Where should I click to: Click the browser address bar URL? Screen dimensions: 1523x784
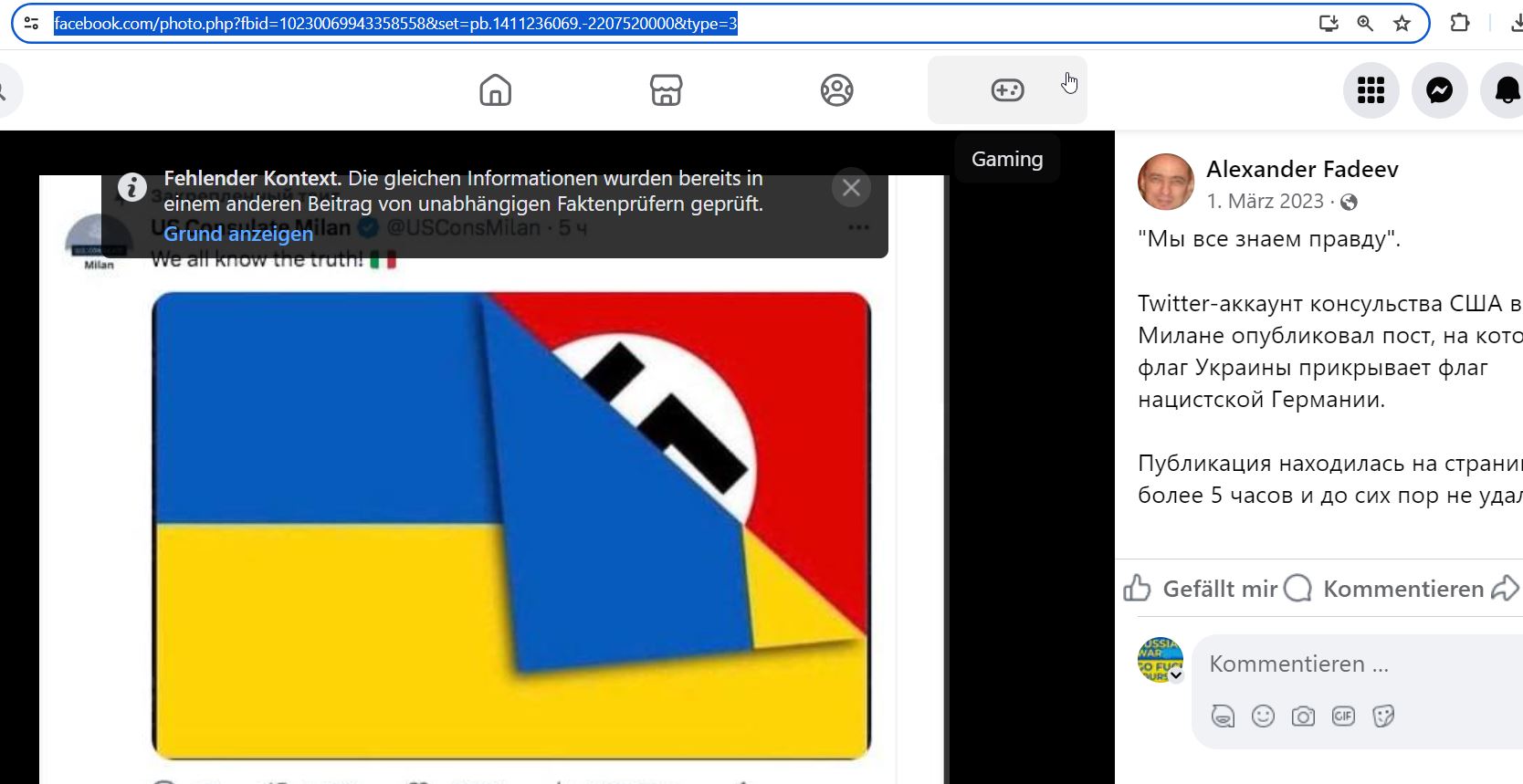point(395,24)
